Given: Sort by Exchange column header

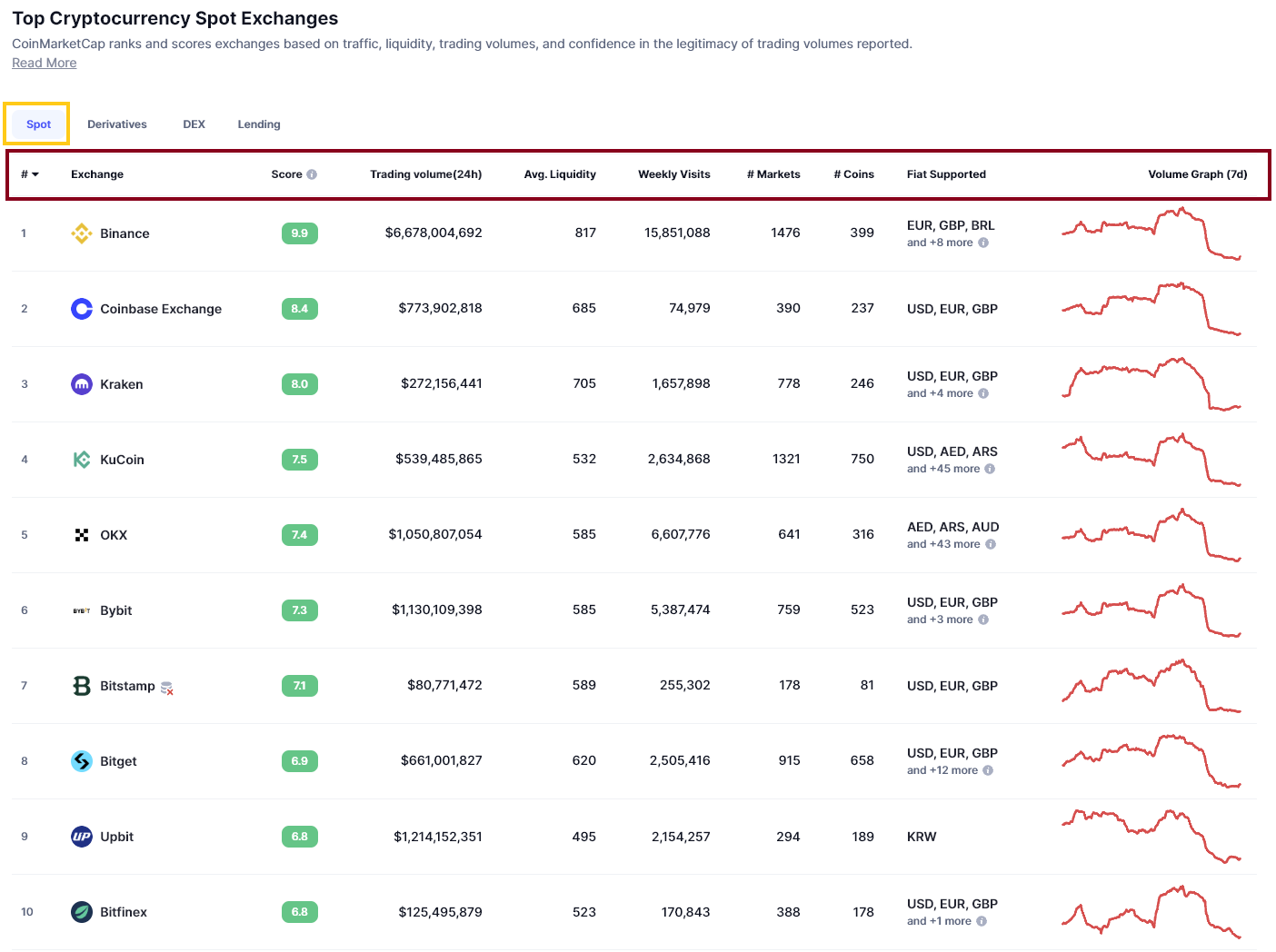Looking at the screenshot, I should [97, 174].
